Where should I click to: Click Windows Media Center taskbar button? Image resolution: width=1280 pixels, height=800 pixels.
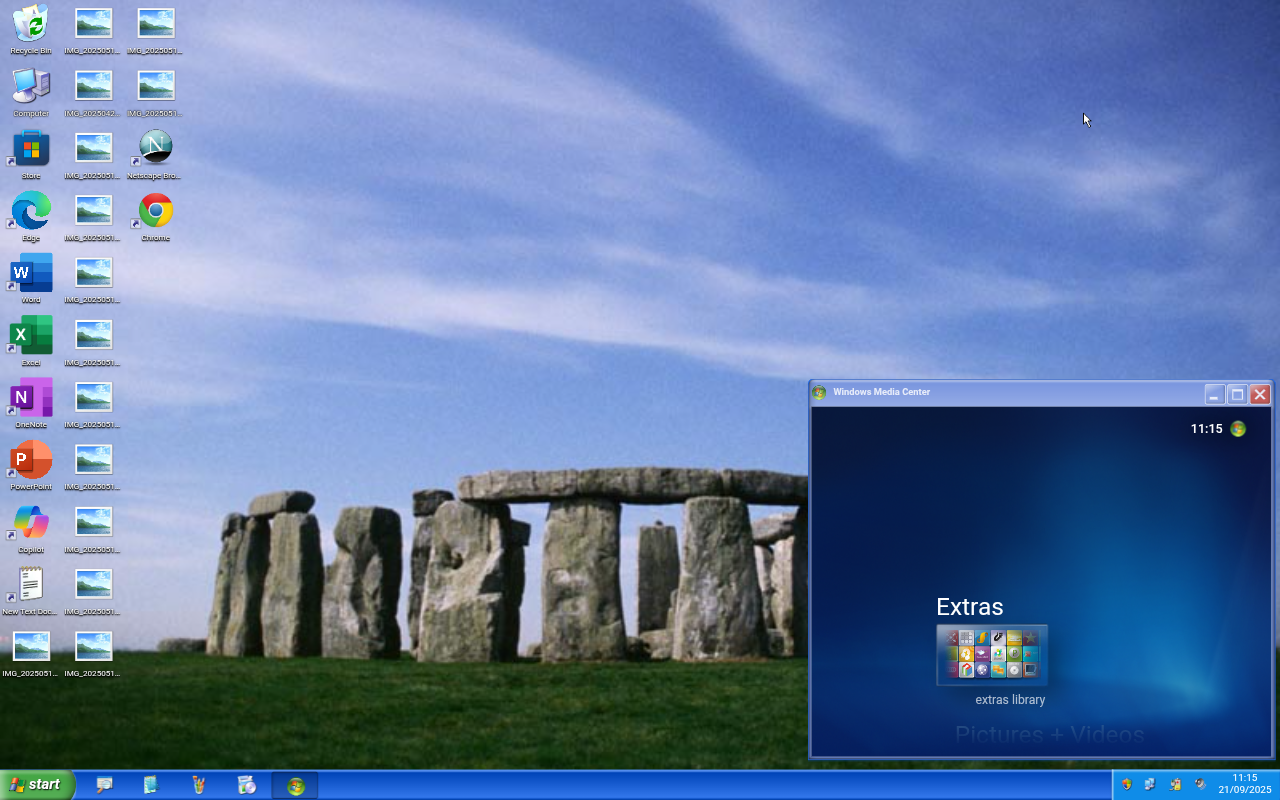point(295,786)
